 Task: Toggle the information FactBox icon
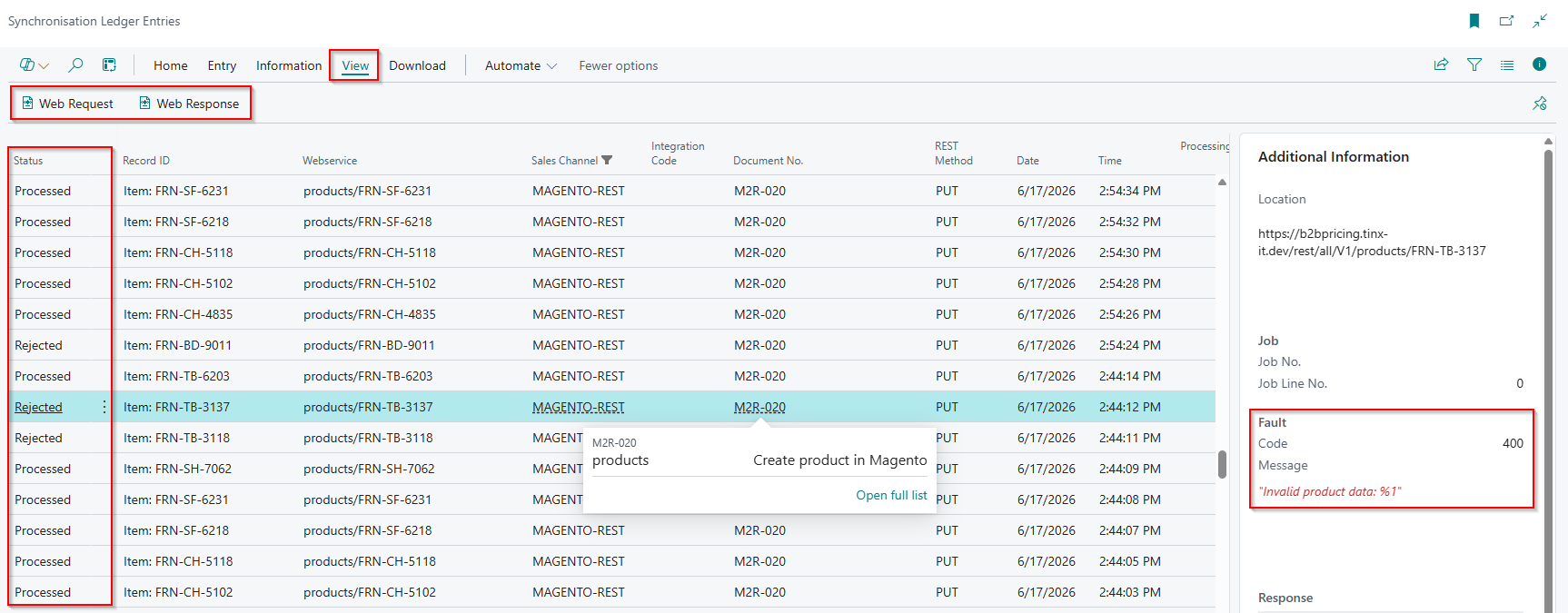click(1539, 64)
